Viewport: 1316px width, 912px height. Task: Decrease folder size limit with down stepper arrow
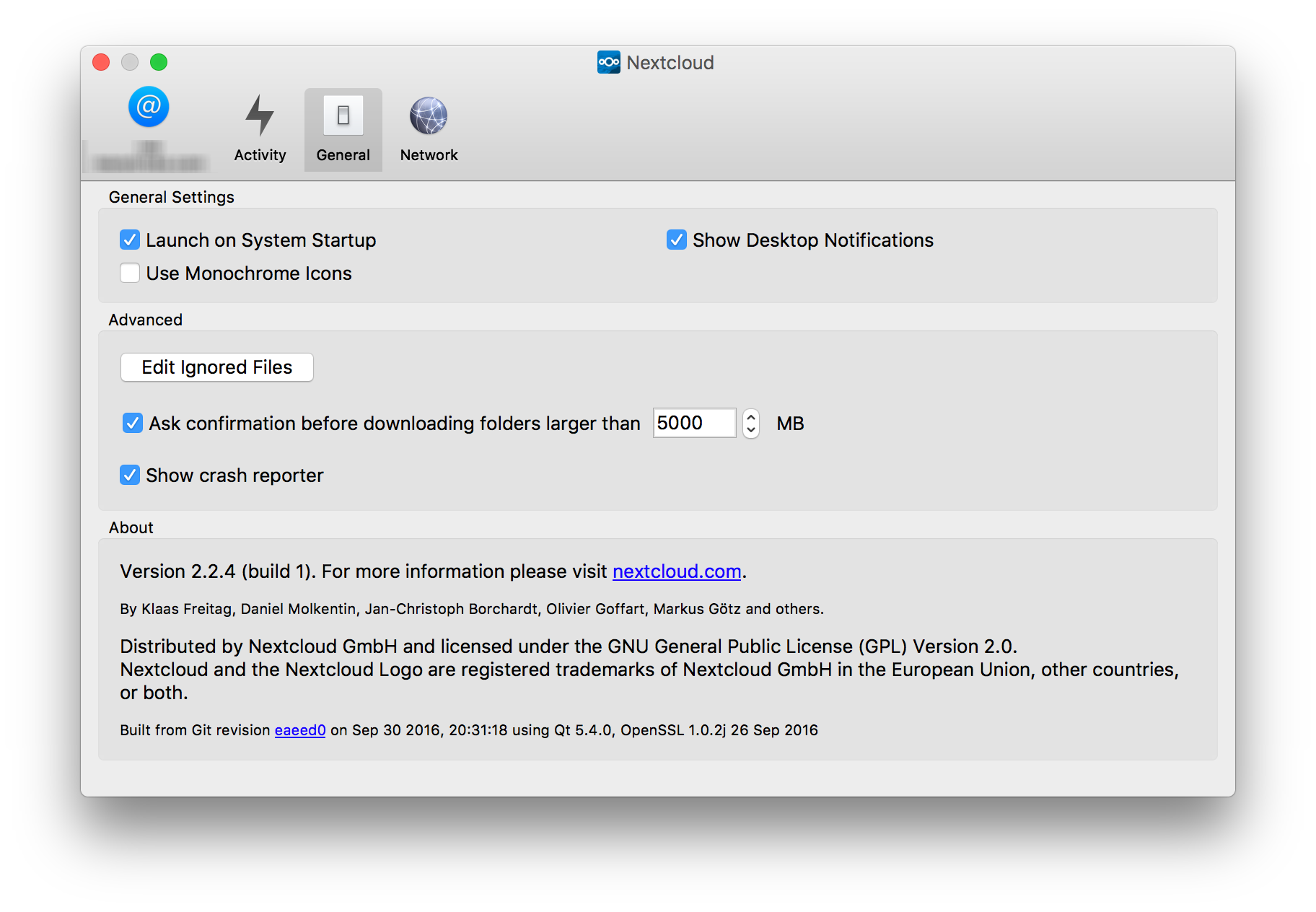(751, 430)
